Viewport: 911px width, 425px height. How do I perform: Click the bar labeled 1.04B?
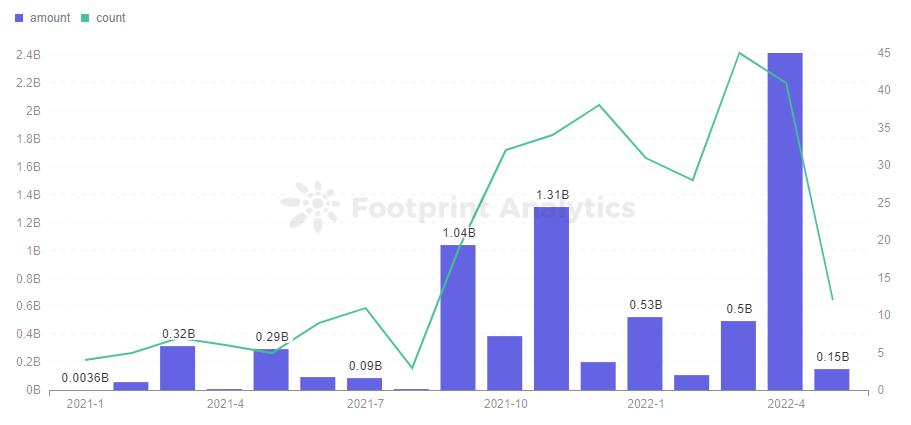click(x=458, y=317)
